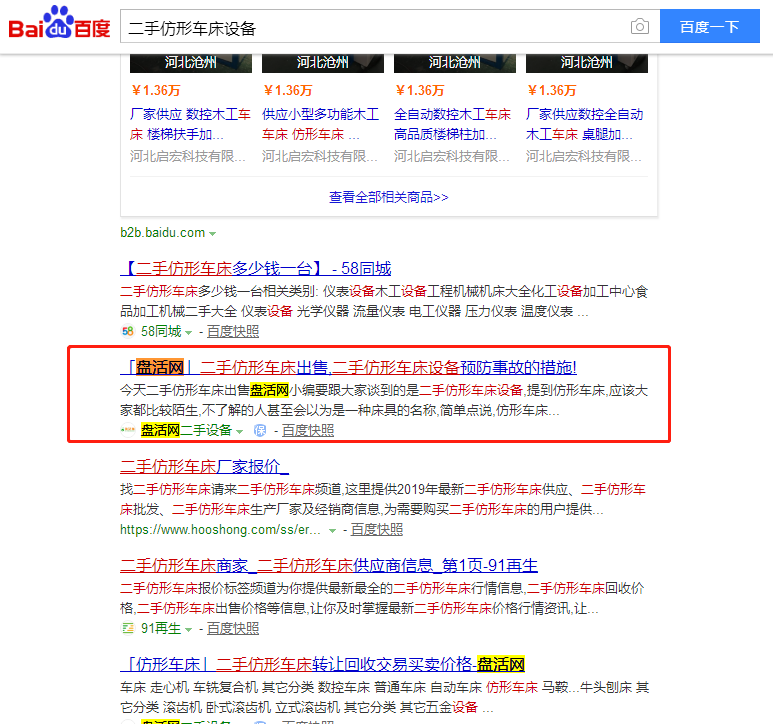Screen dimensions: 773x724
Task: Open 百度快照 for 91再生 result
Action: click(233, 628)
